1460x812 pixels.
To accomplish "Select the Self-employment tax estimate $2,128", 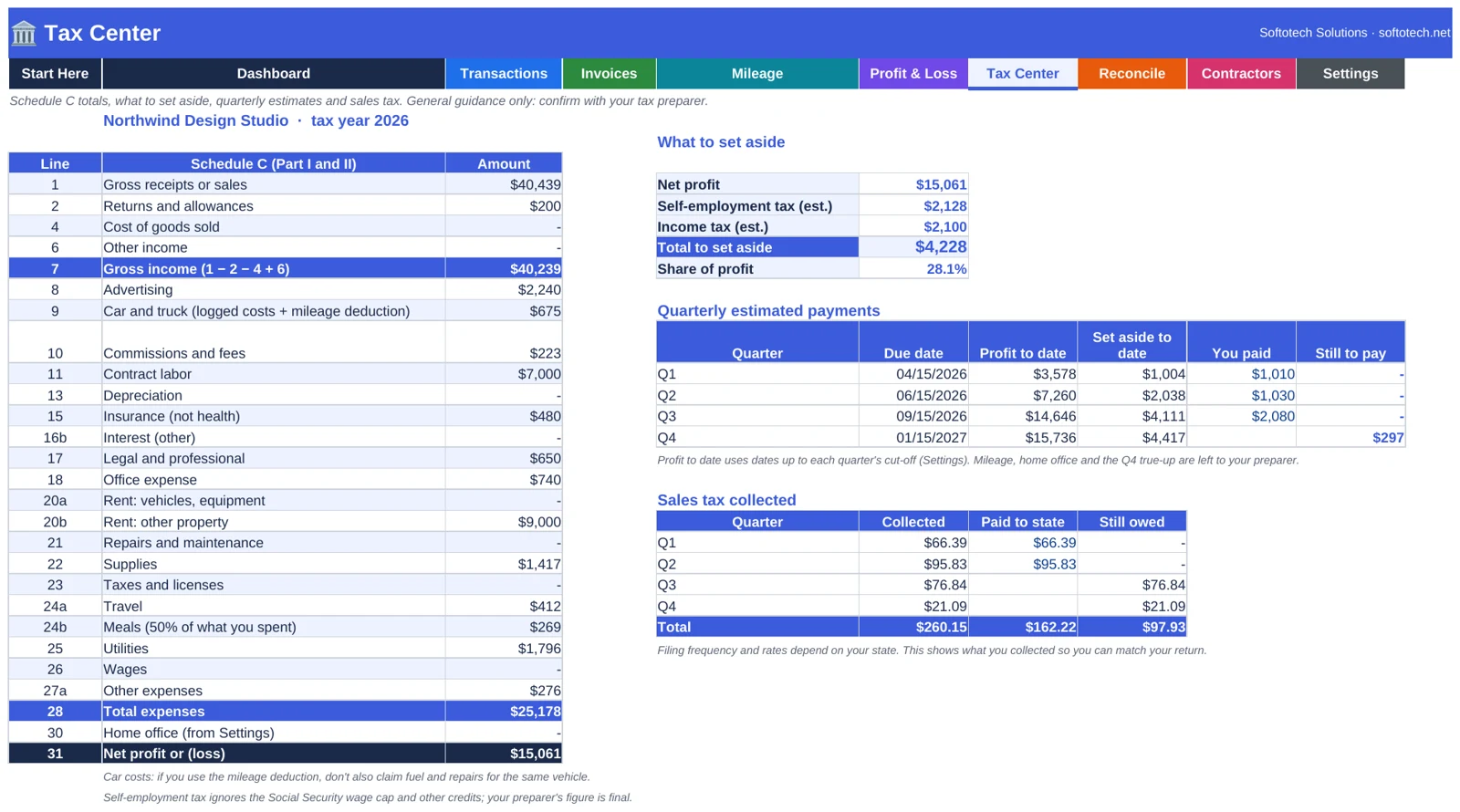I will [913, 206].
